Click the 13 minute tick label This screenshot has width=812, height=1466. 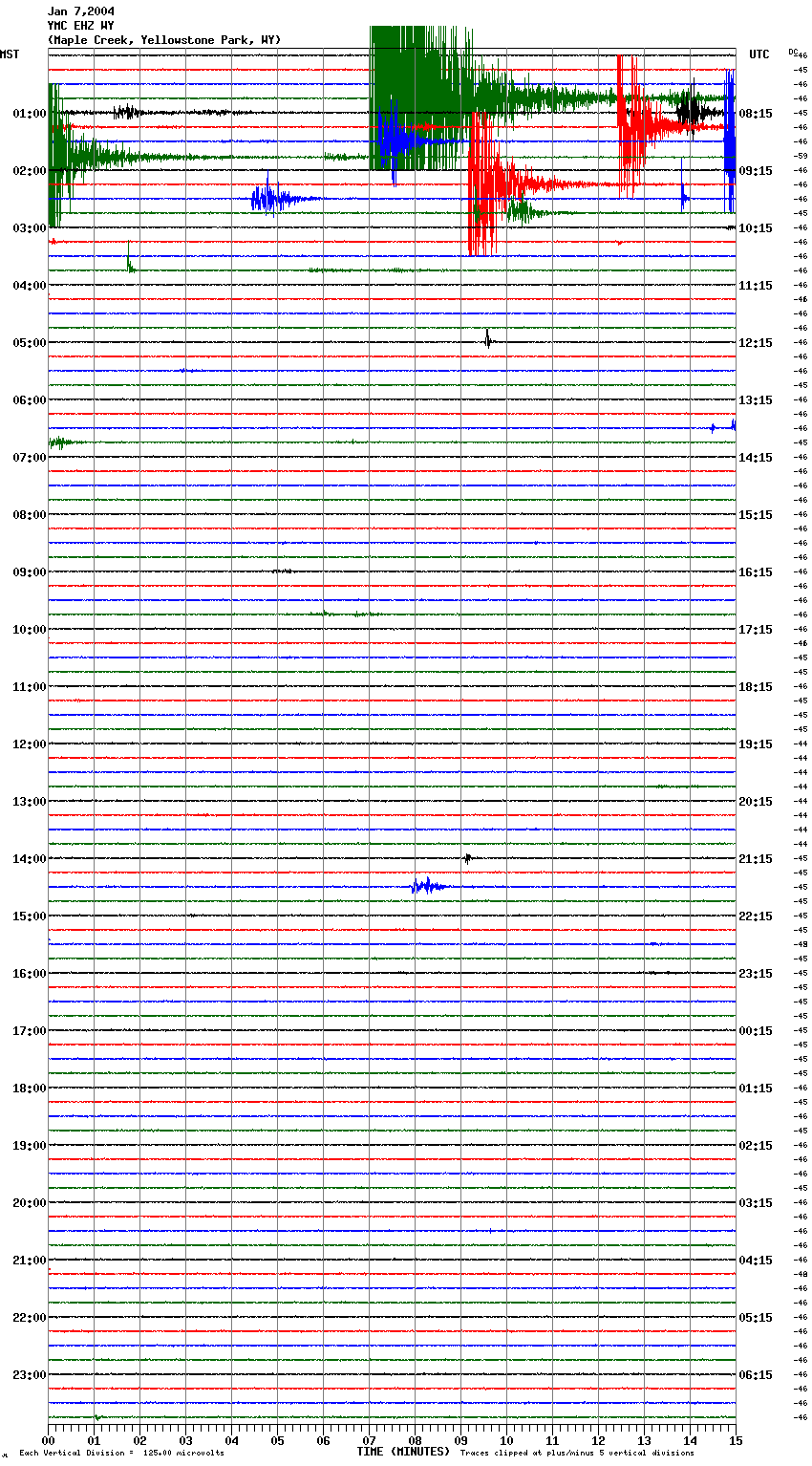click(x=645, y=1440)
